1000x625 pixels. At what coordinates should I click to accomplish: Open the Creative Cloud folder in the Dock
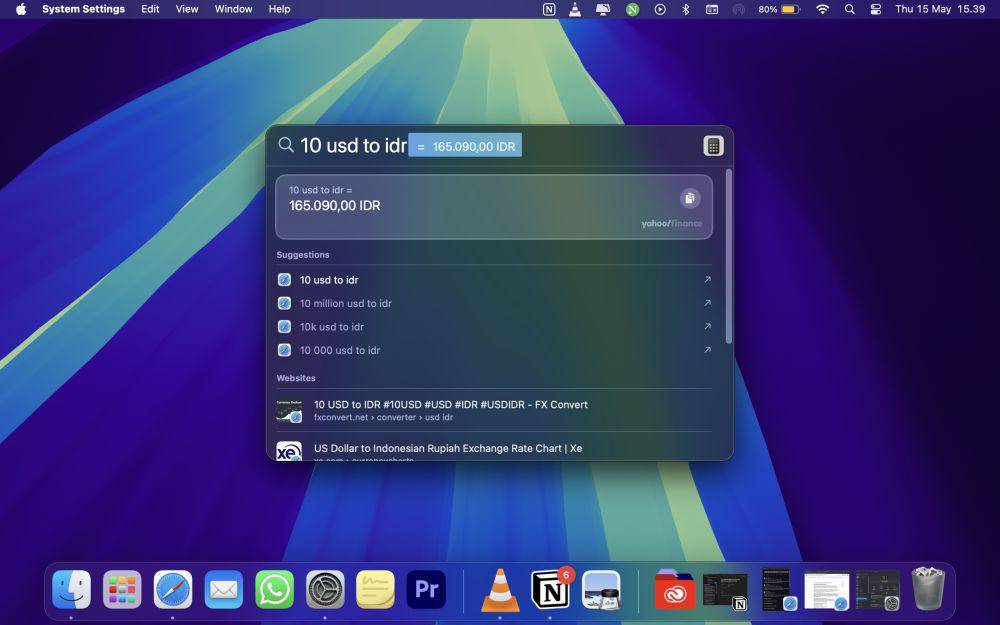click(675, 589)
